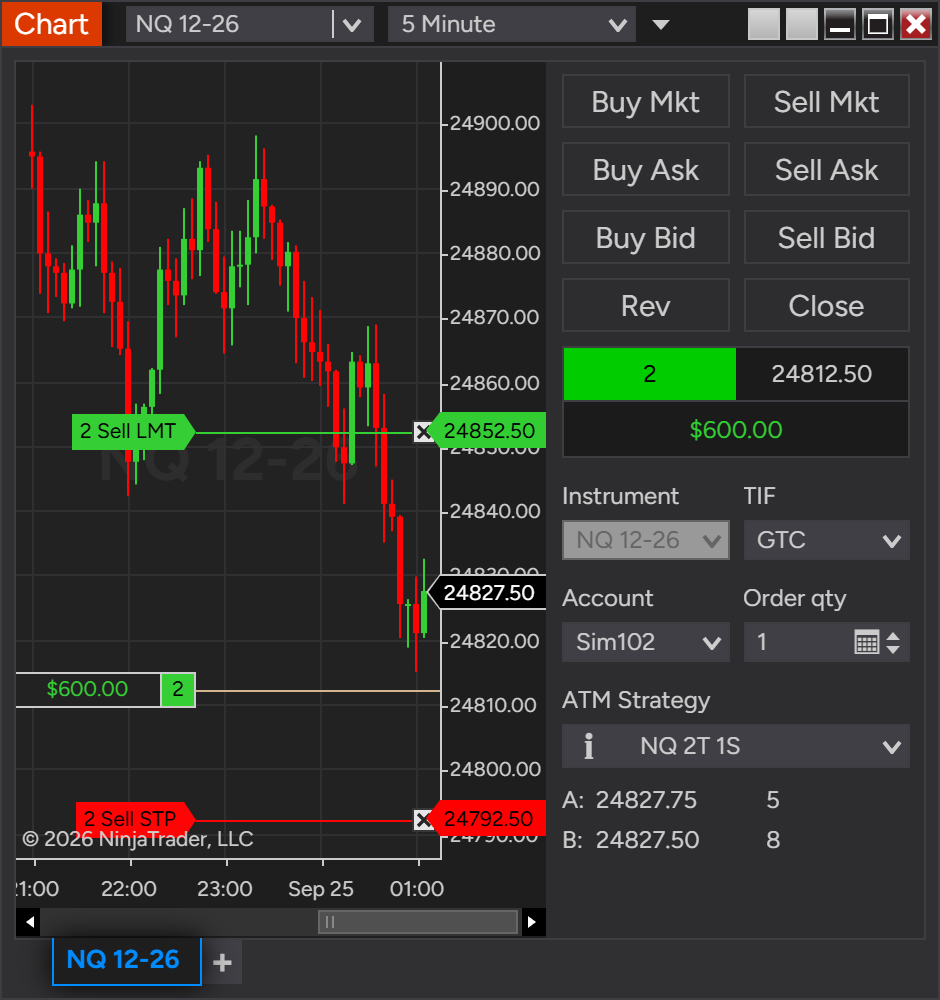Maximize the Chart window

[878, 24]
